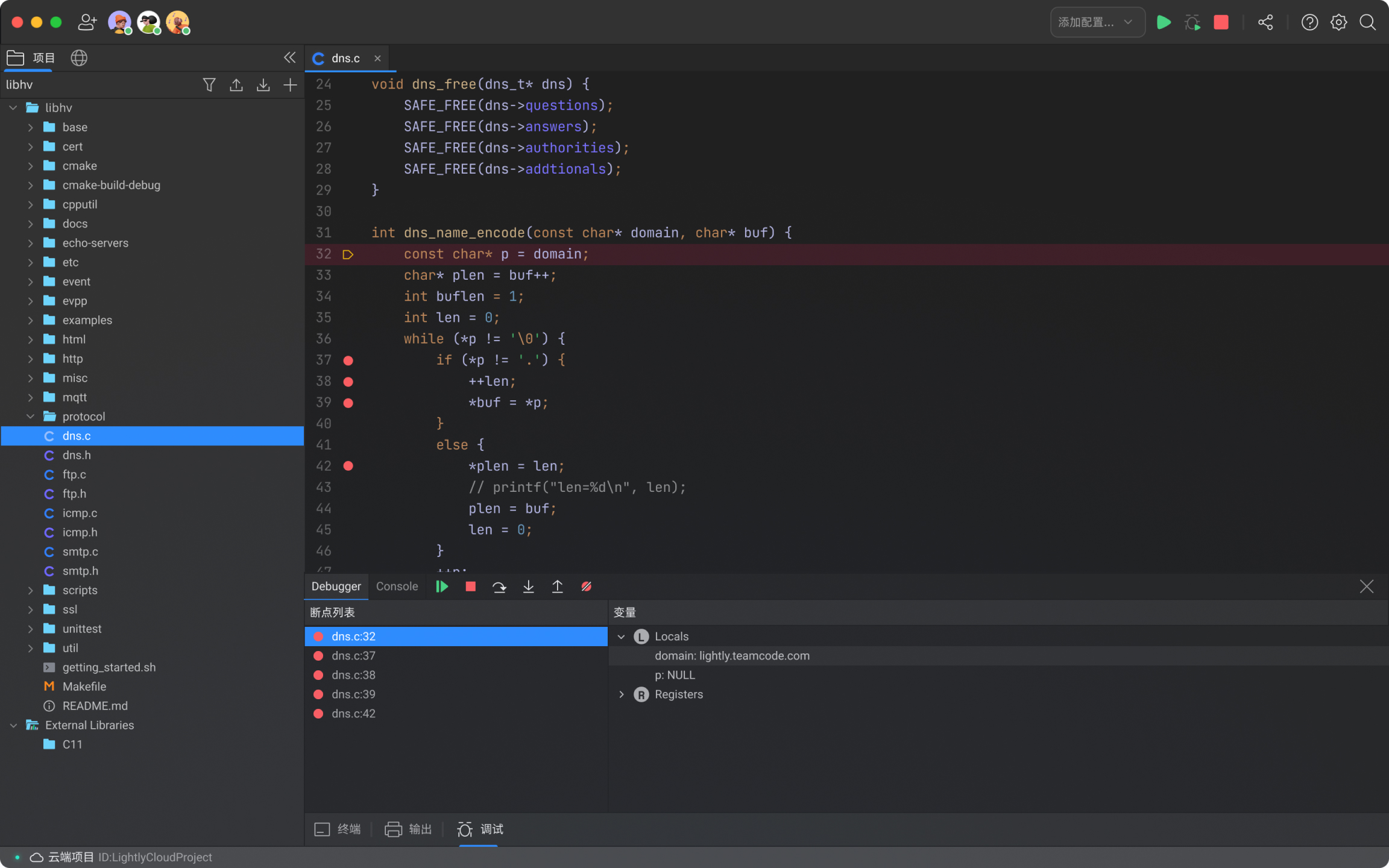Click the third collaborator avatar

coord(178,22)
